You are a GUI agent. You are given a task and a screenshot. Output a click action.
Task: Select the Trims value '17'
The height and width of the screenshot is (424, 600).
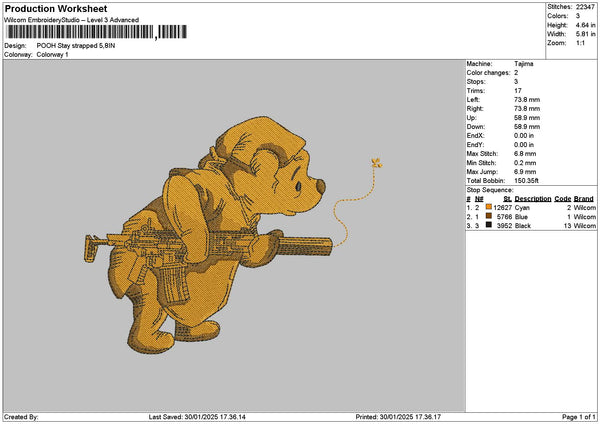click(x=518, y=91)
